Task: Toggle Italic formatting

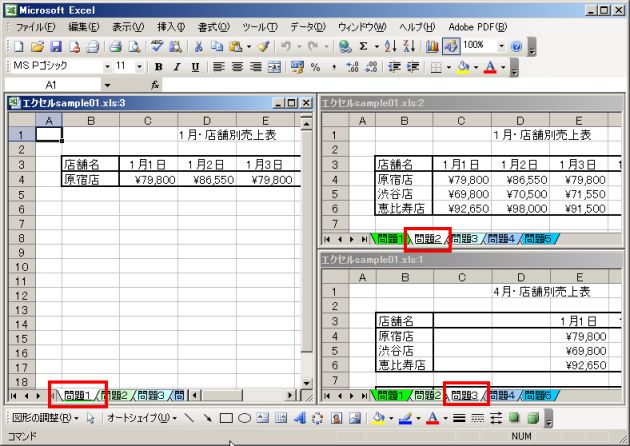Action: [177, 67]
